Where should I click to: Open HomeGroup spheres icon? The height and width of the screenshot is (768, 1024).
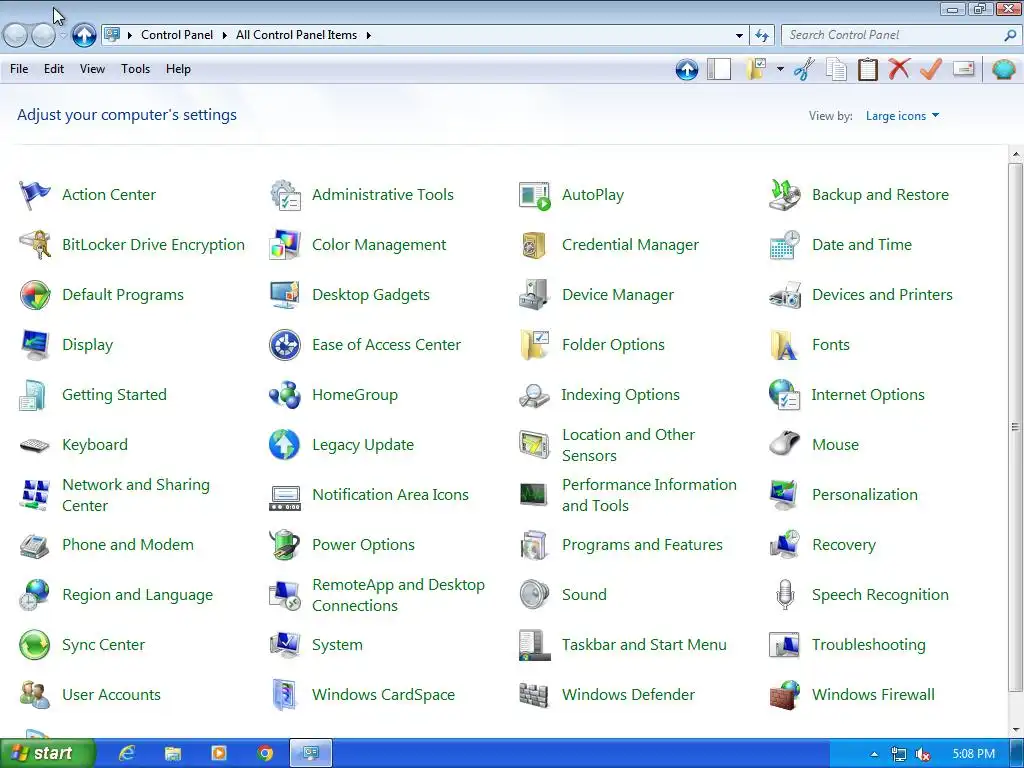coord(285,394)
